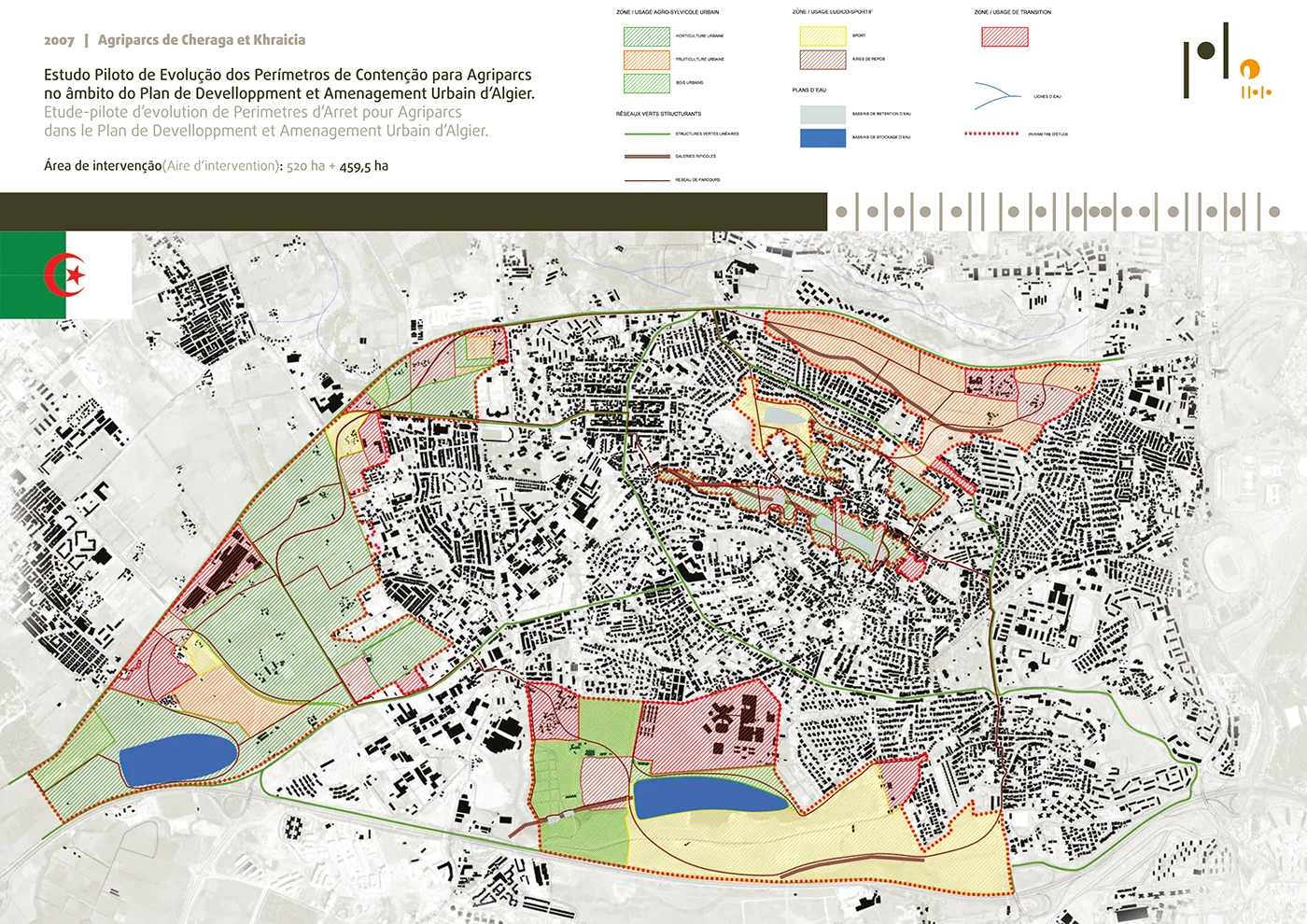Click the blue water basin in the western agripark
The height and width of the screenshot is (924, 1307).
pyautogui.click(x=177, y=759)
